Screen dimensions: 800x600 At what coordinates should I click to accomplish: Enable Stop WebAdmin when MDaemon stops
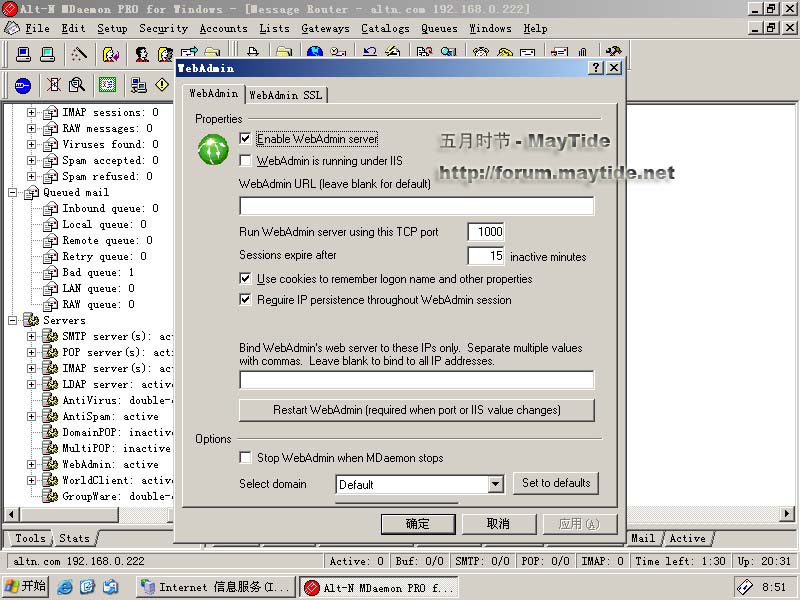pos(246,458)
